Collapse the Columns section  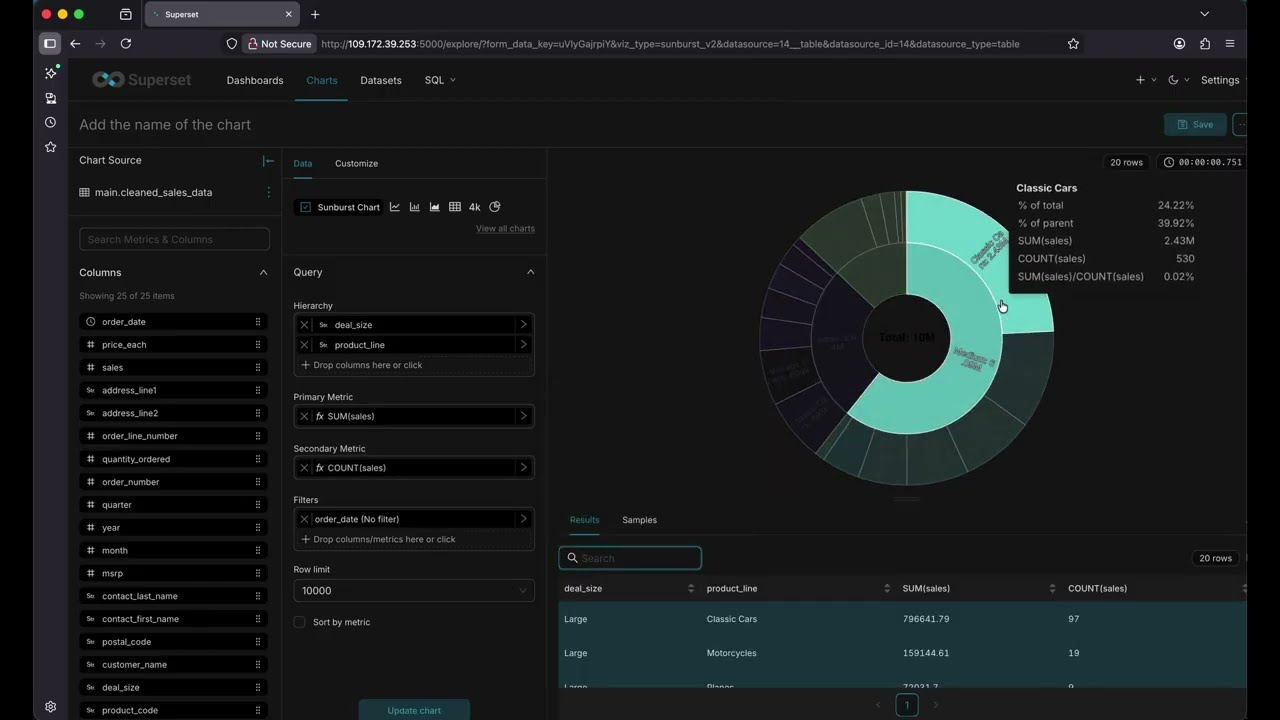tap(264, 272)
